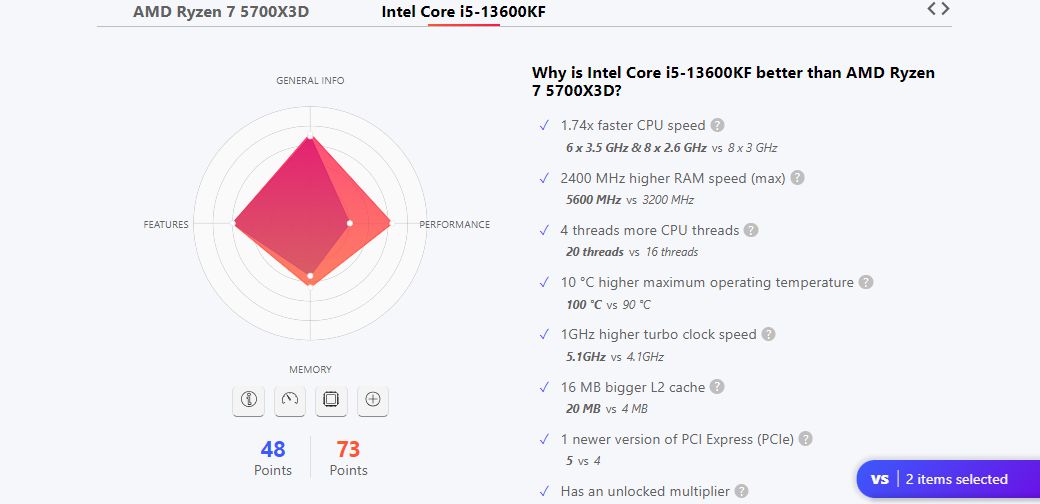This screenshot has height=504, width=1040.
Task: Click the left chevron arrow at top right
Action: tap(932, 9)
